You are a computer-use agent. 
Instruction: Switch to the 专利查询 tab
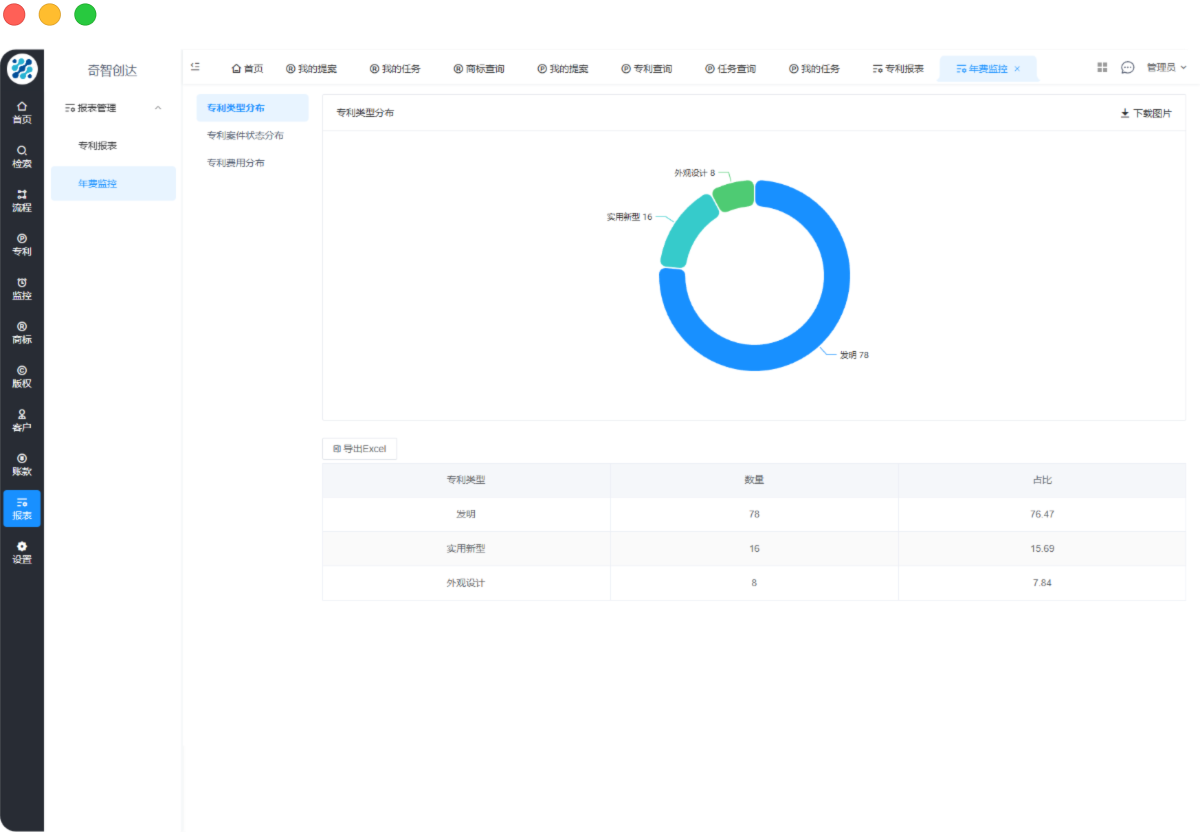point(647,69)
